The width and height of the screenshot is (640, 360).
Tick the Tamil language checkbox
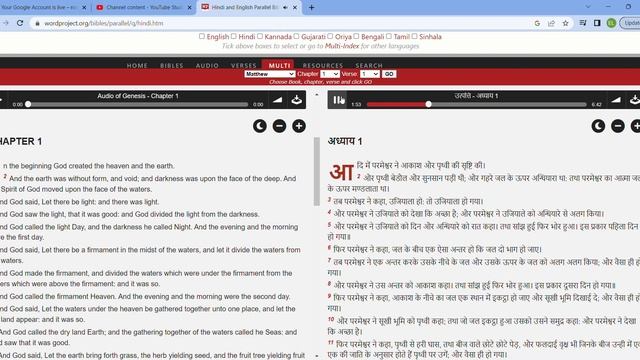(x=389, y=36)
